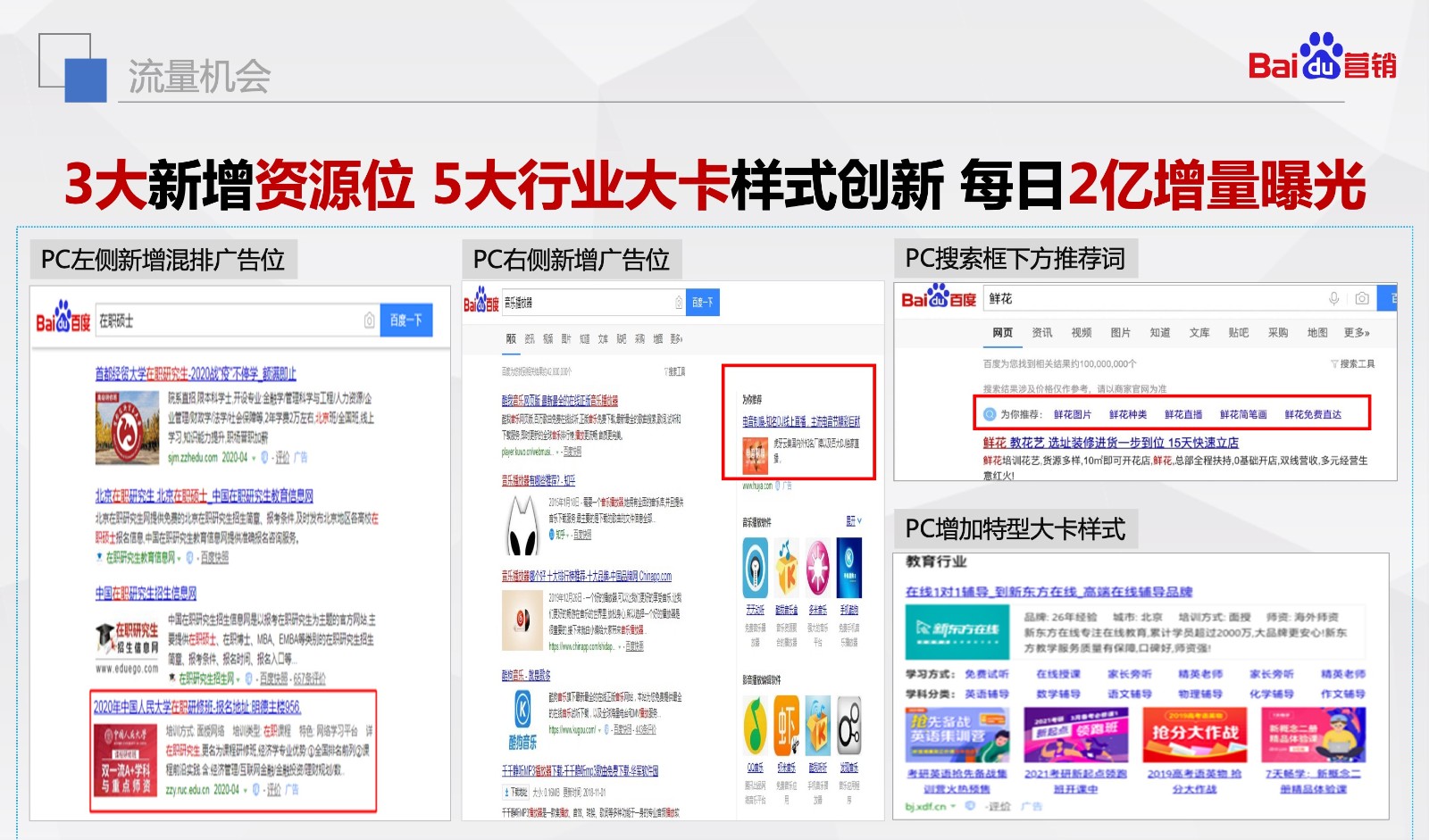Click the dark blue 手机酷狗 app icon
This screenshot has width=1429, height=840.
click(849, 568)
